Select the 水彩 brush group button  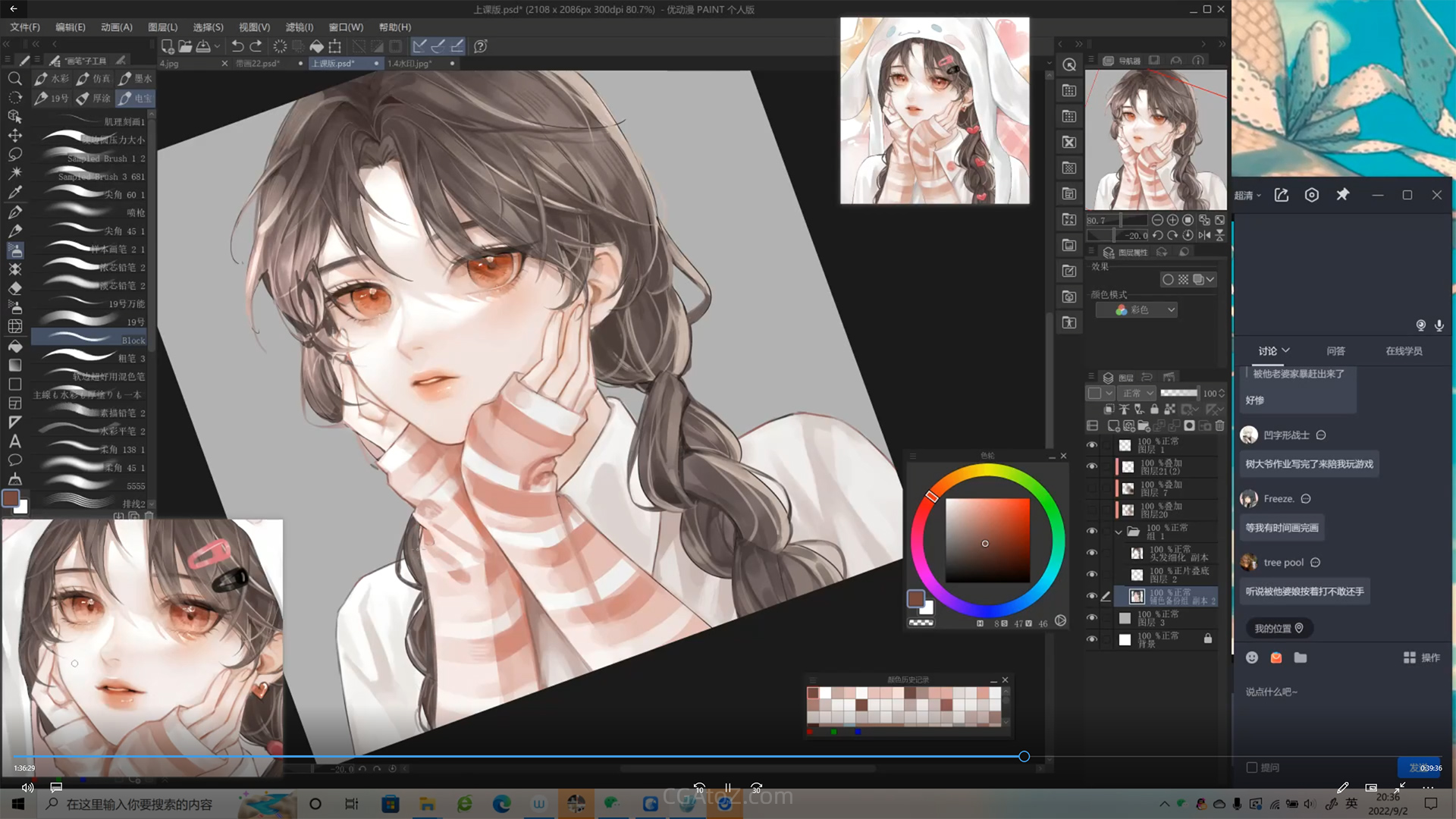click(52, 79)
